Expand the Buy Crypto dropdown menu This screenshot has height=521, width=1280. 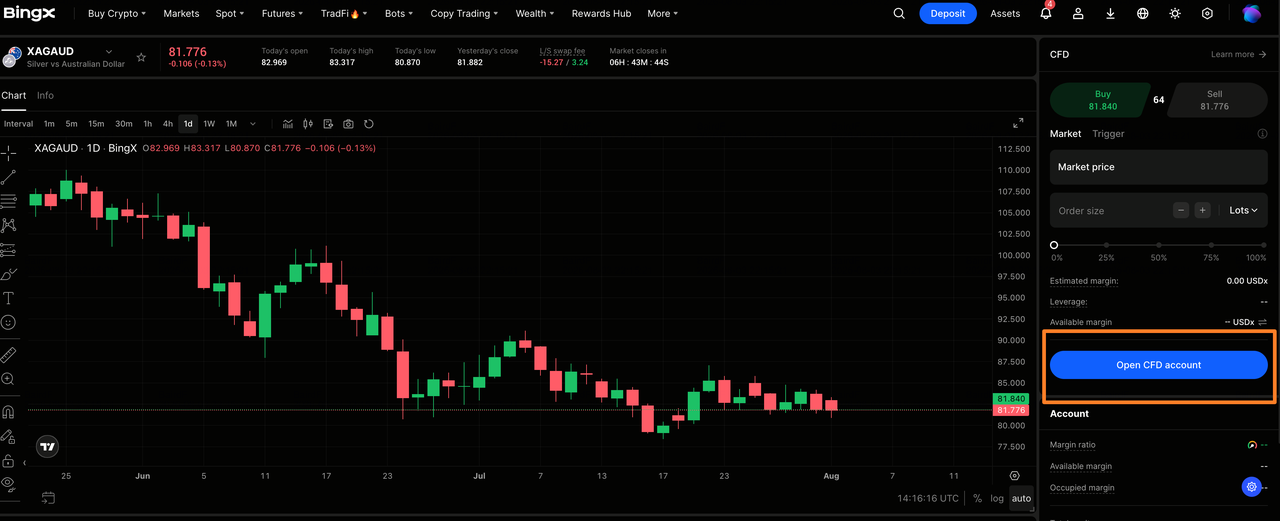point(117,14)
